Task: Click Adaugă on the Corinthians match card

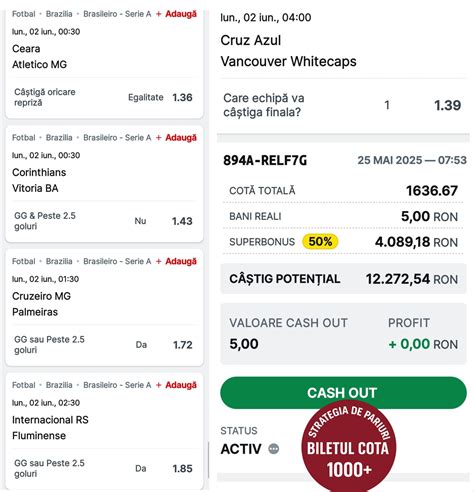Action: click(176, 138)
